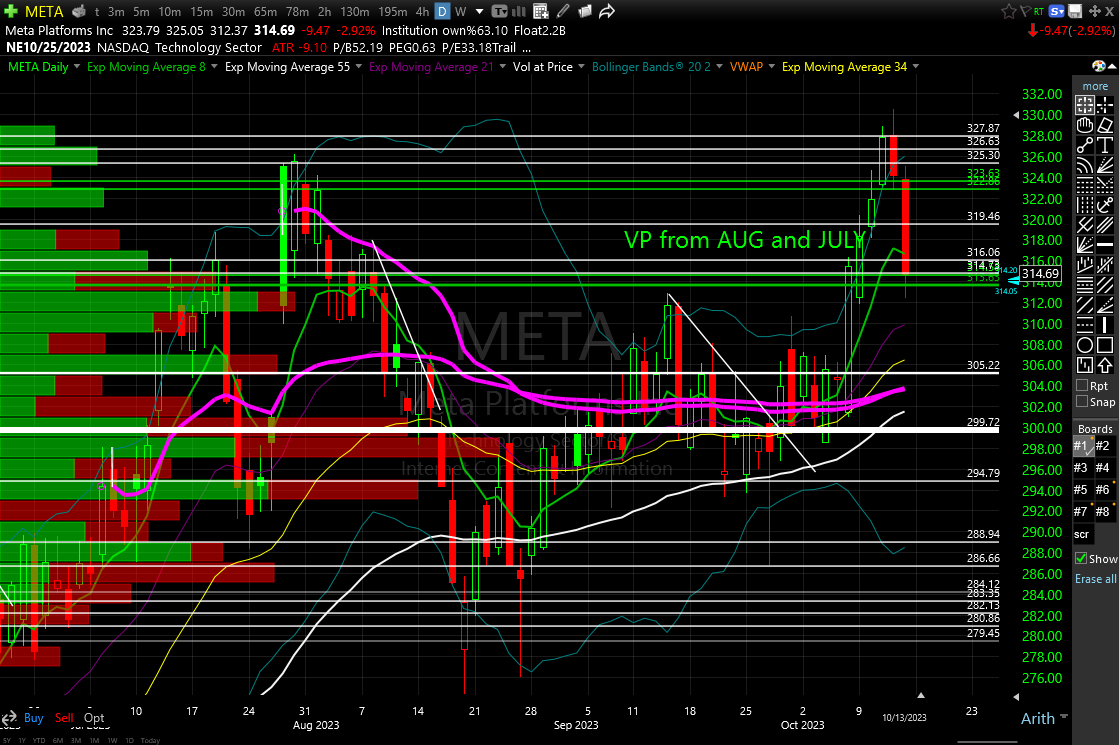
Task: Uncheck the Show drawings checkbox
Action: [1082, 558]
